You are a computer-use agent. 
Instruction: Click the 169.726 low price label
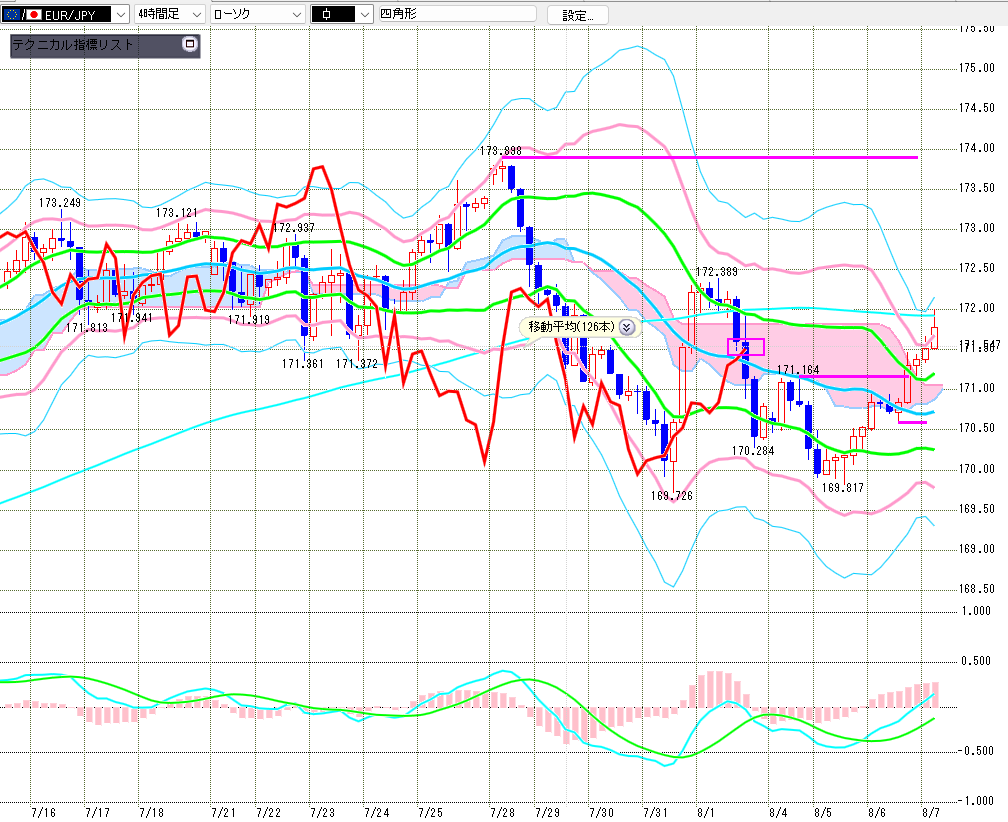[672, 496]
